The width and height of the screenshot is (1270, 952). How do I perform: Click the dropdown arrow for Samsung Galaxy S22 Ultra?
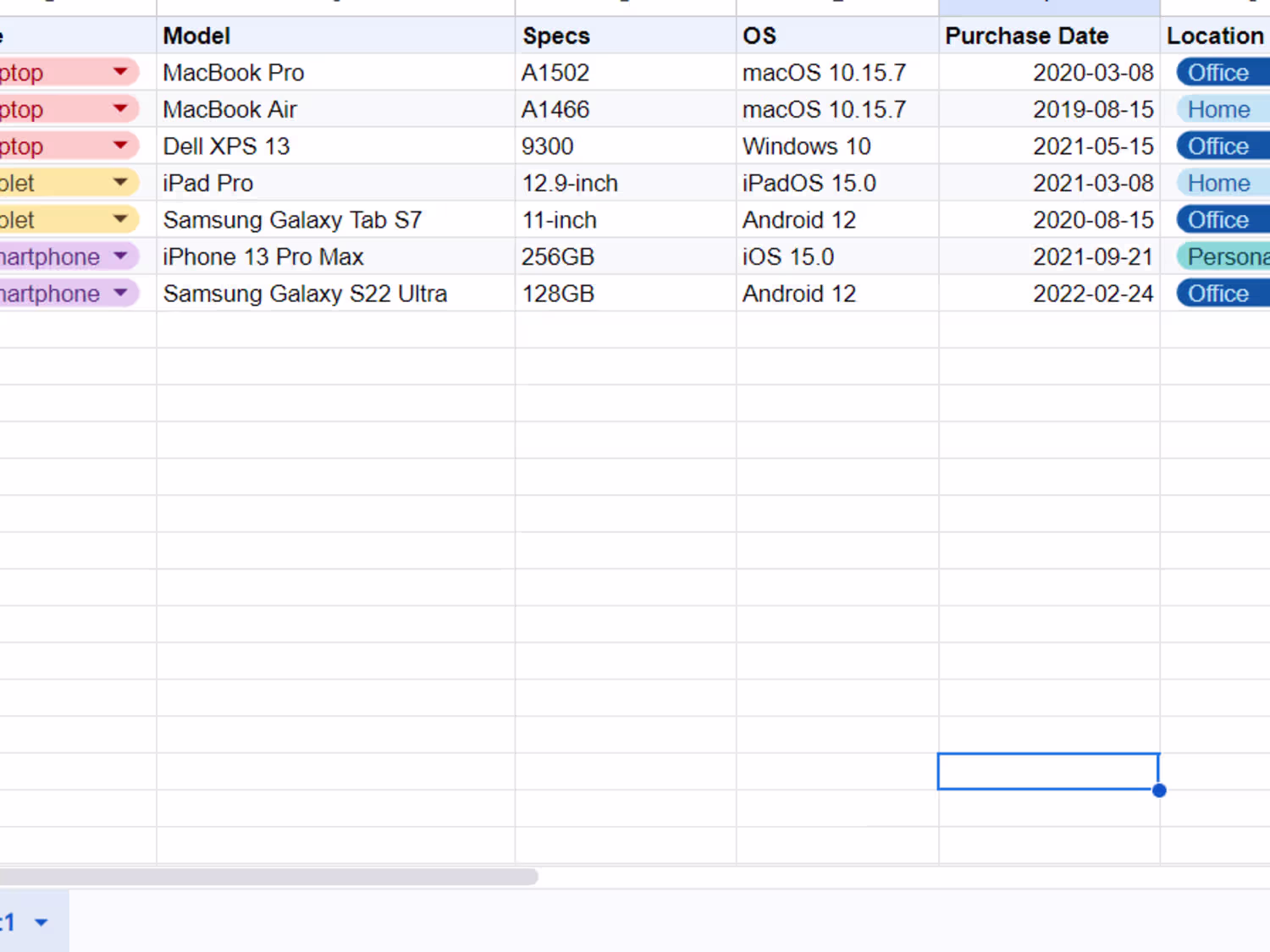(120, 293)
